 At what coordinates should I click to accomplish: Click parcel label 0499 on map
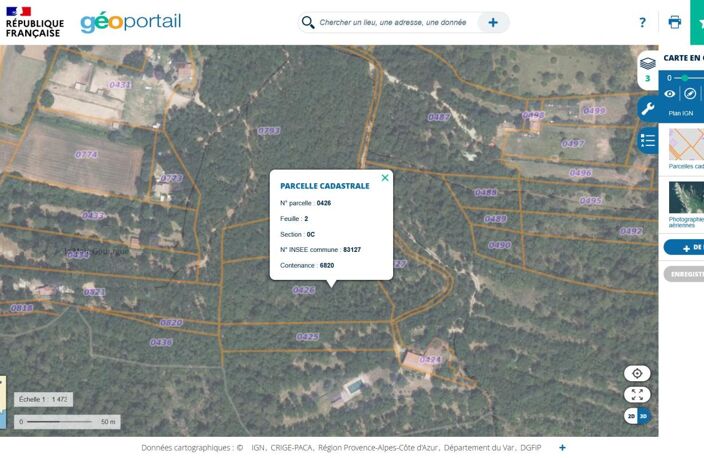pyautogui.click(x=594, y=110)
